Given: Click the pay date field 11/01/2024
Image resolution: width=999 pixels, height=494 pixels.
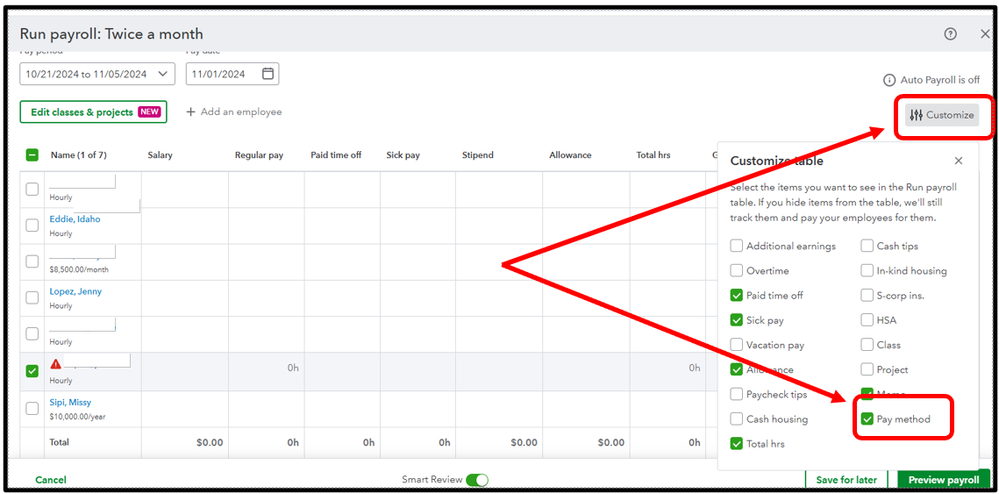Looking at the screenshot, I should click(233, 74).
